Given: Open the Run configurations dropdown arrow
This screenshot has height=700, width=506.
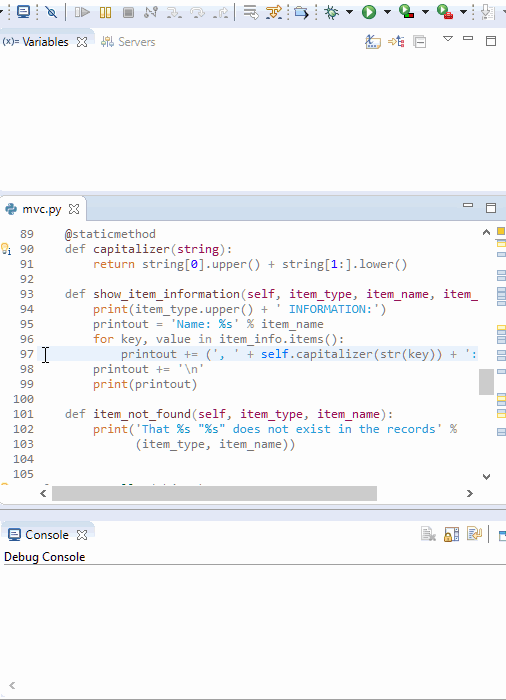Looking at the screenshot, I should click(387, 12).
